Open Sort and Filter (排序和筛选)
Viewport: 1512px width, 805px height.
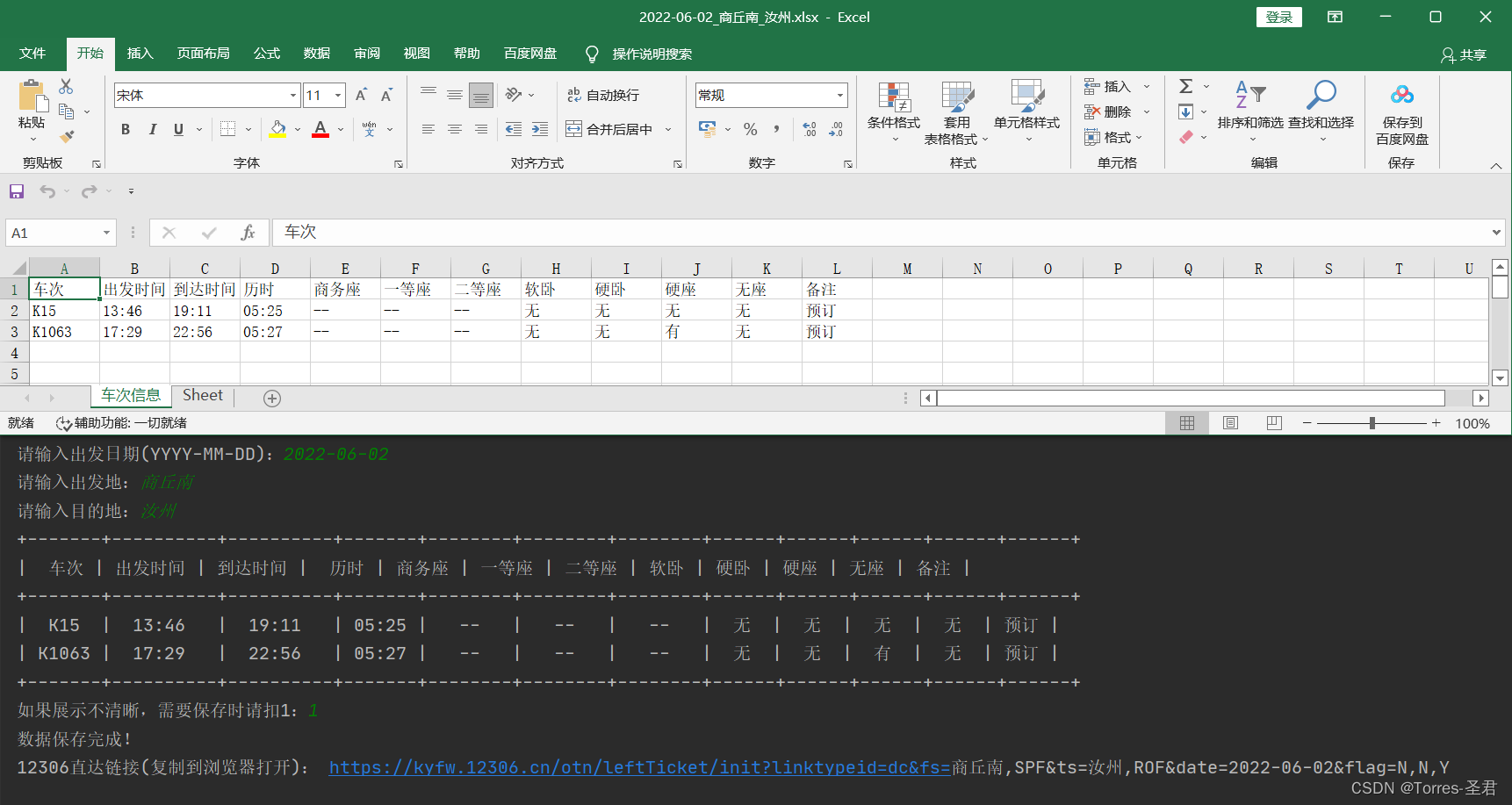coord(1250,112)
